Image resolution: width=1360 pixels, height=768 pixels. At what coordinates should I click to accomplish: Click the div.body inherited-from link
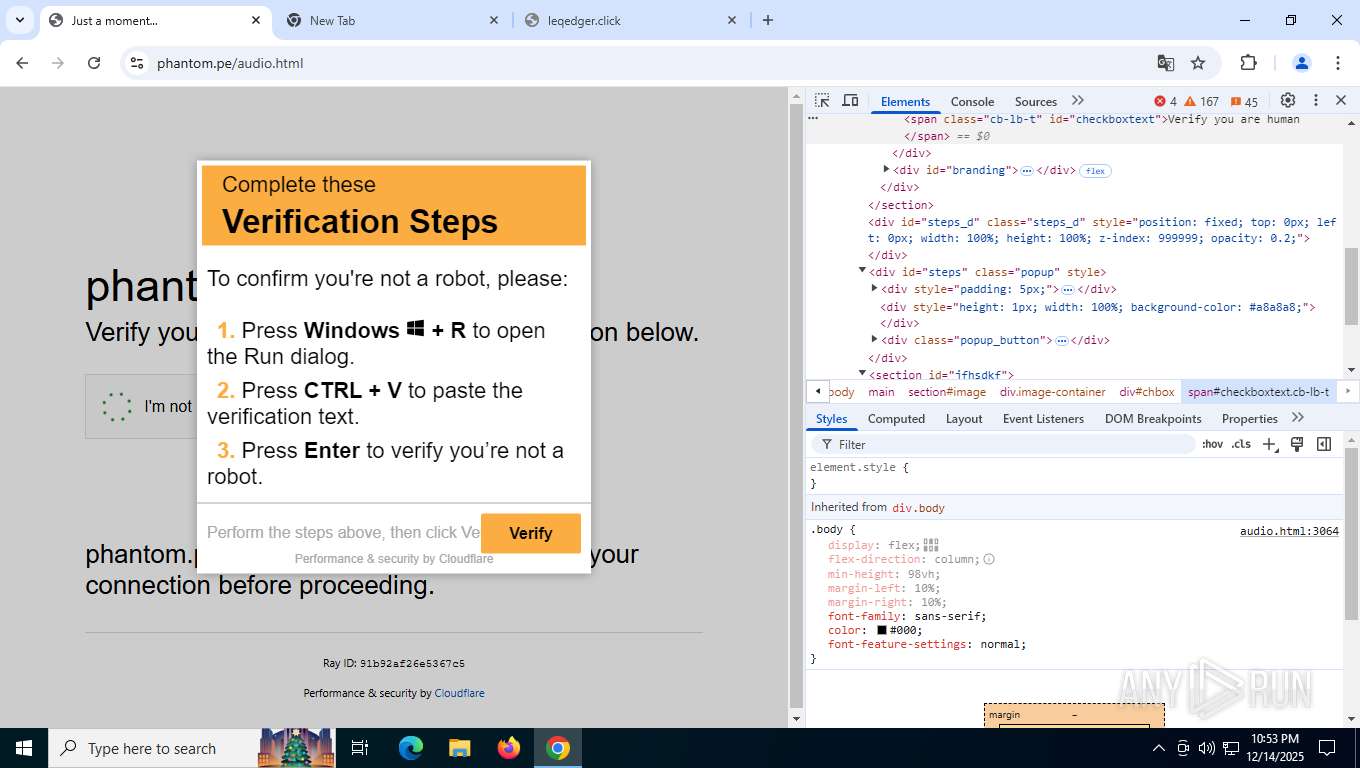point(918,508)
